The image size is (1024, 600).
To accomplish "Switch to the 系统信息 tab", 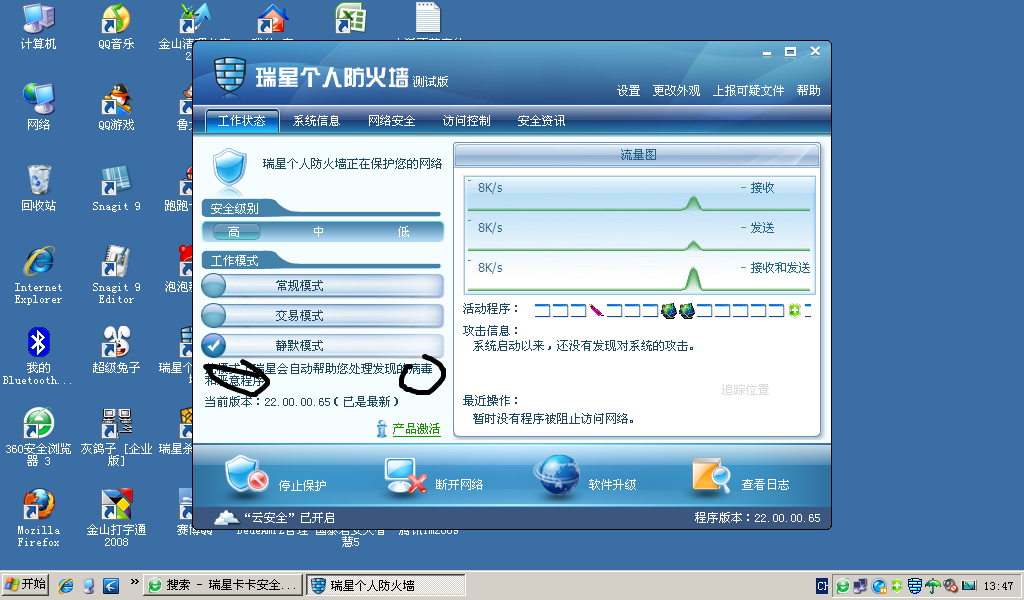I will tap(316, 121).
